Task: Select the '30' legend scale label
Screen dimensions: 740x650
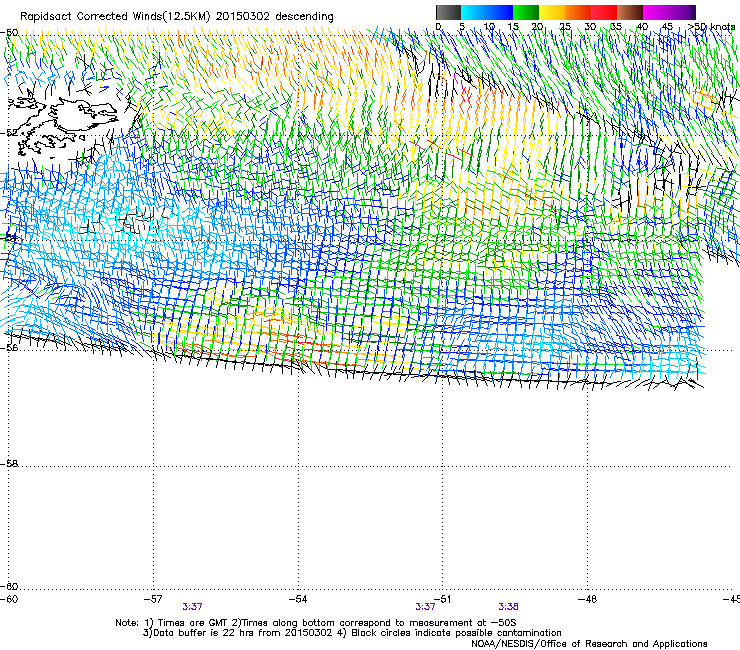Action: [590, 27]
